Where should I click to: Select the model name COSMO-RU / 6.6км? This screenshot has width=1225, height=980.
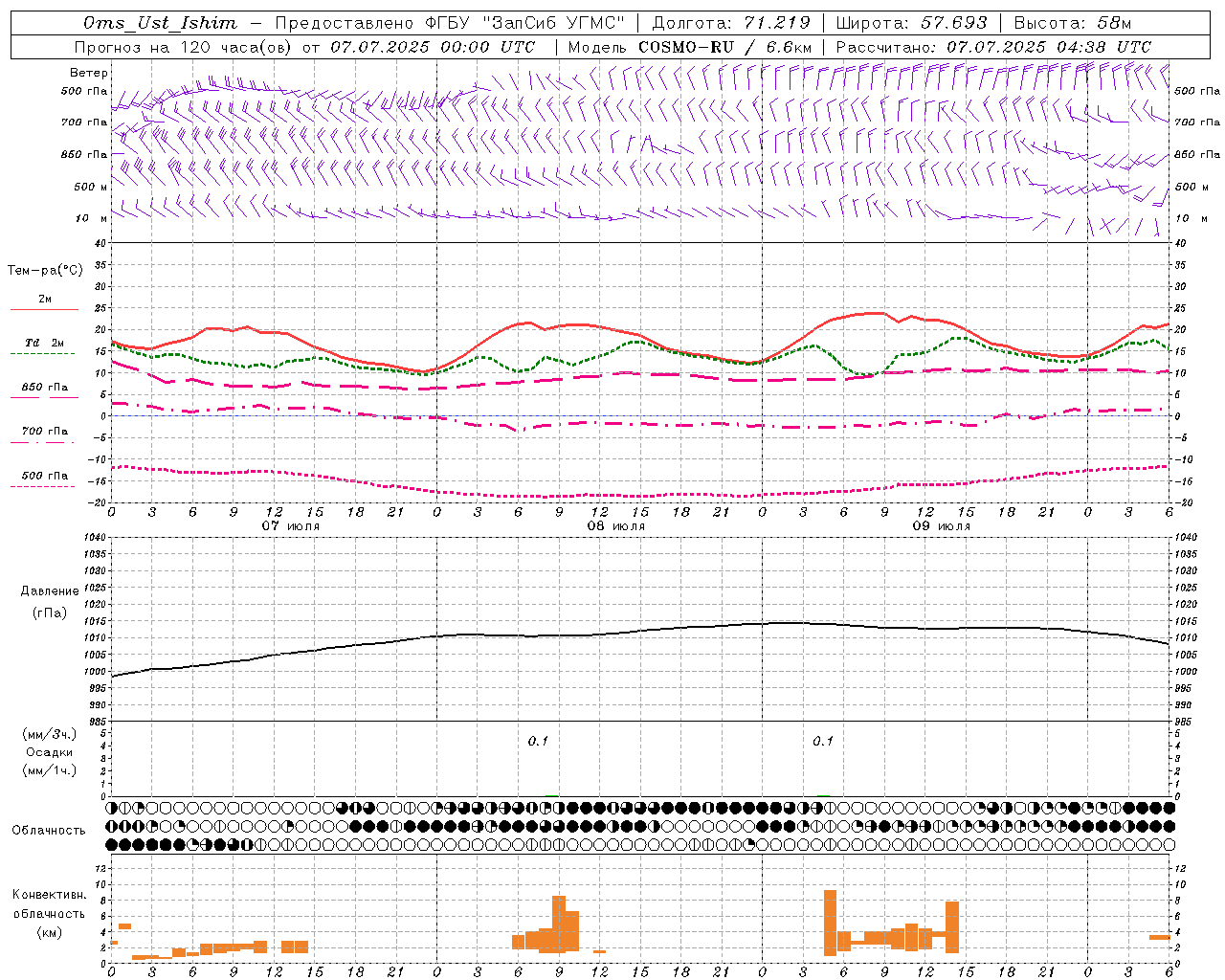point(724,47)
